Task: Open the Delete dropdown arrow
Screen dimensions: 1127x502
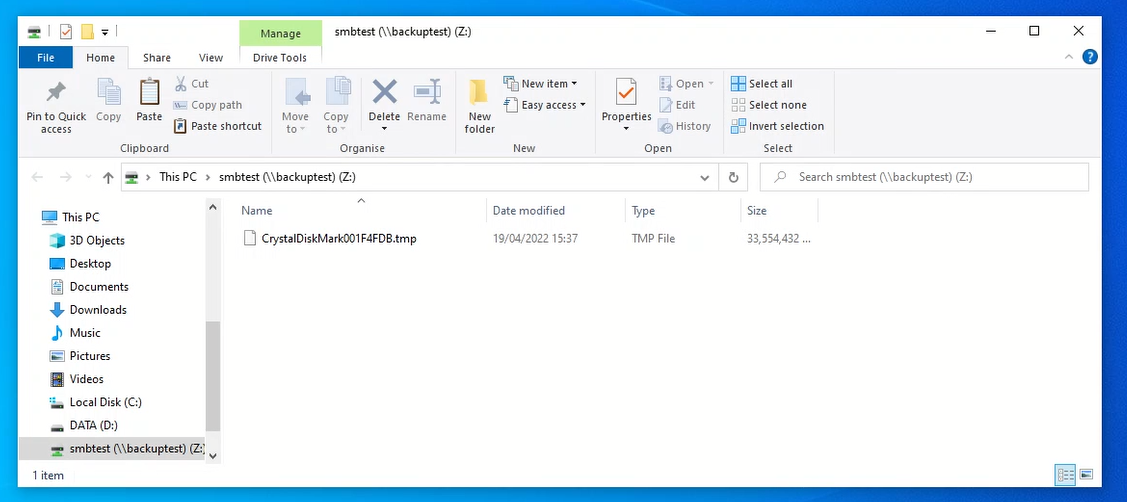Action: tap(385, 129)
